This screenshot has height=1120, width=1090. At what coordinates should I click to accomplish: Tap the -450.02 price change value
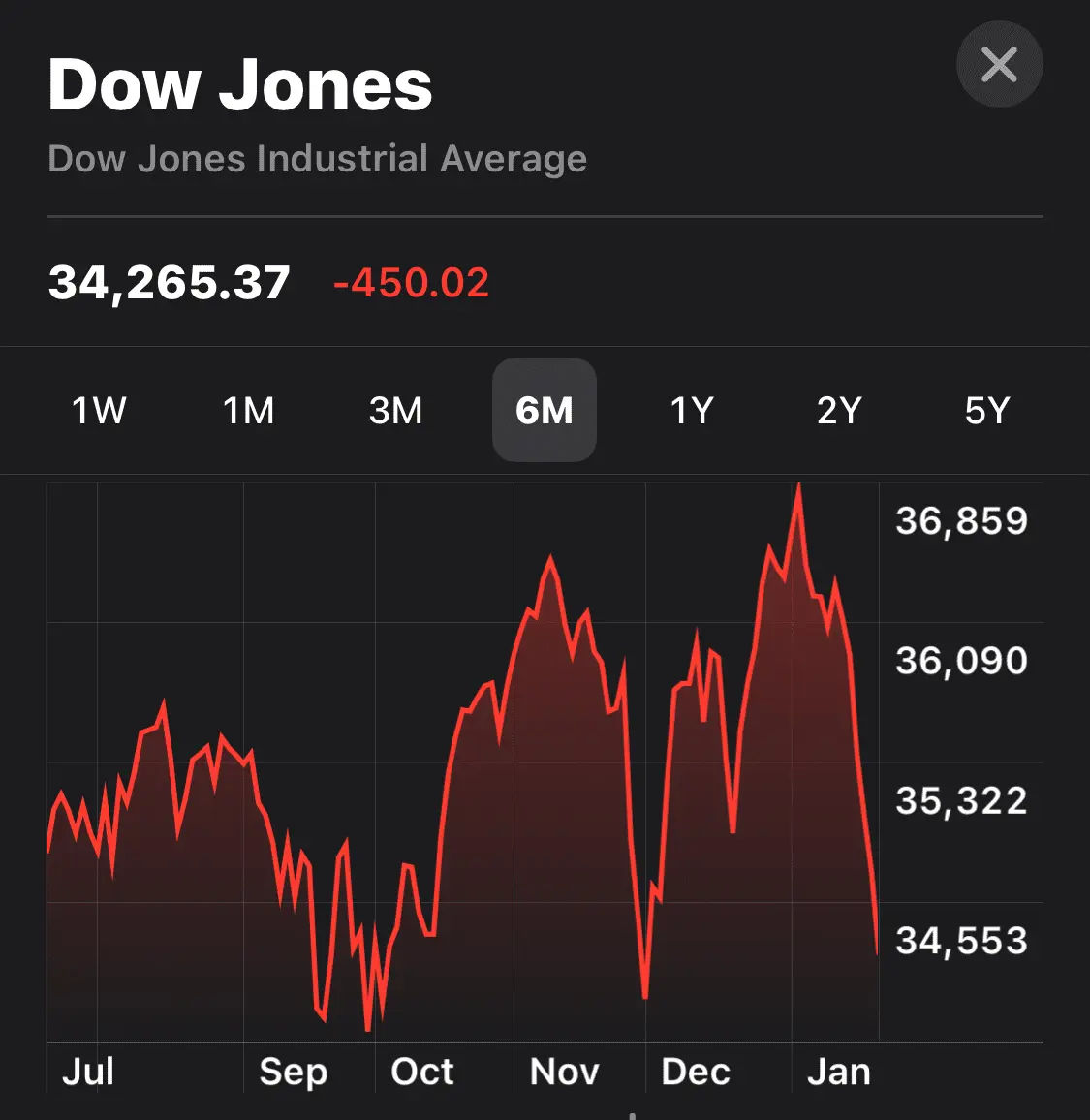(x=411, y=283)
